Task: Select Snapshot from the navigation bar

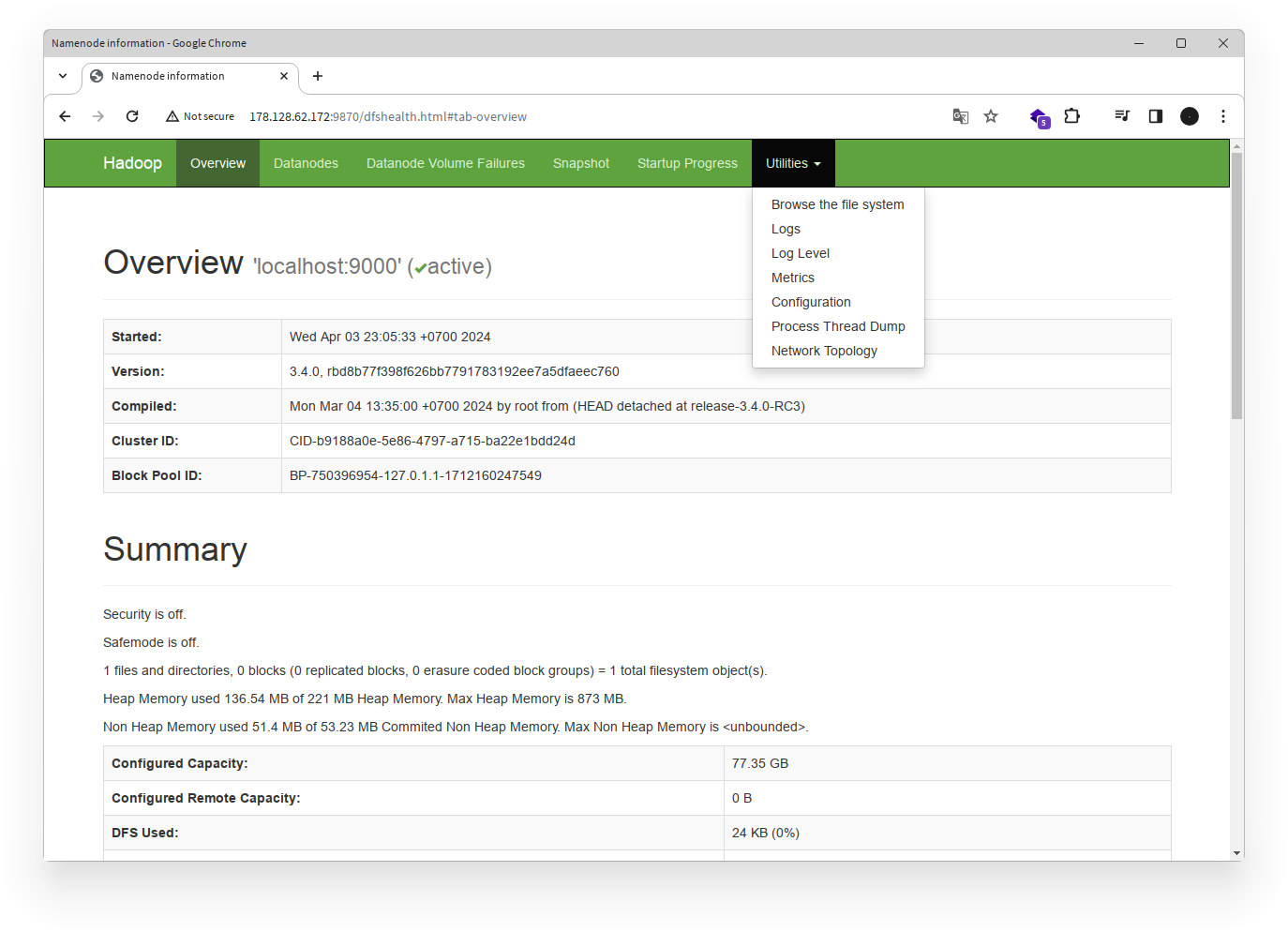Action: [580, 162]
